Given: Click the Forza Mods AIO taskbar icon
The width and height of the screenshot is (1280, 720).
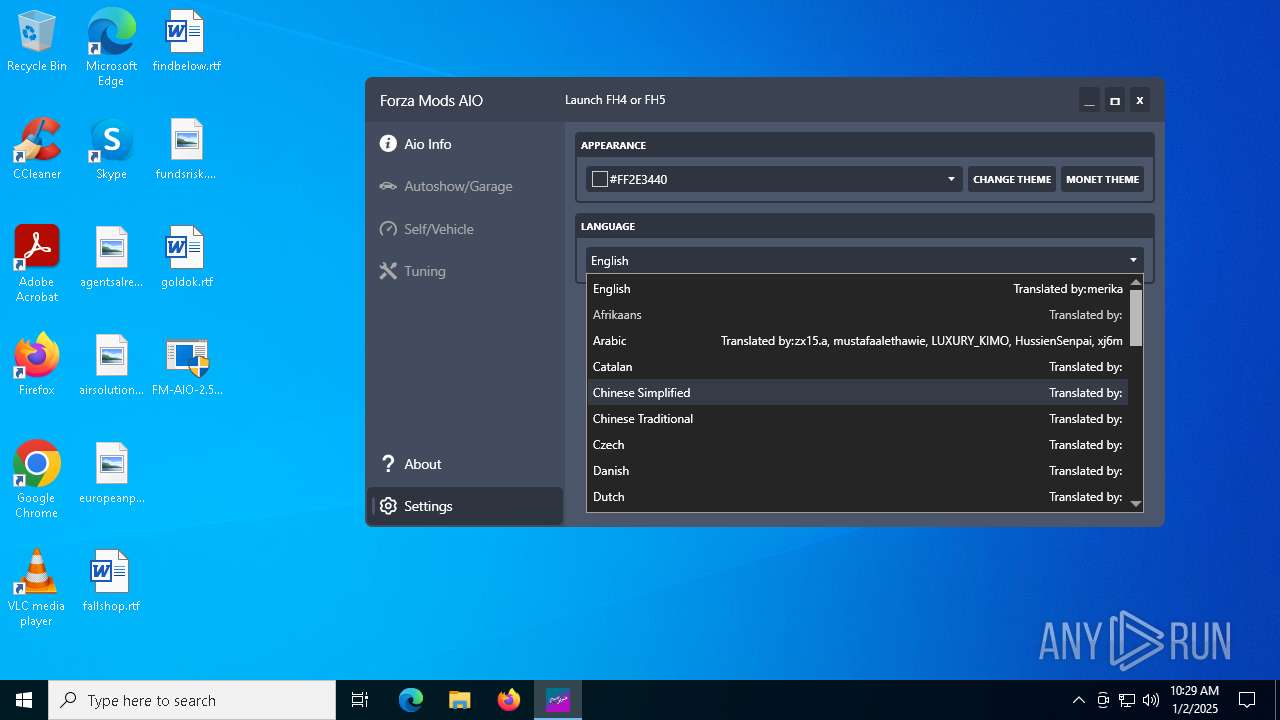Looking at the screenshot, I should pyautogui.click(x=558, y=700).
